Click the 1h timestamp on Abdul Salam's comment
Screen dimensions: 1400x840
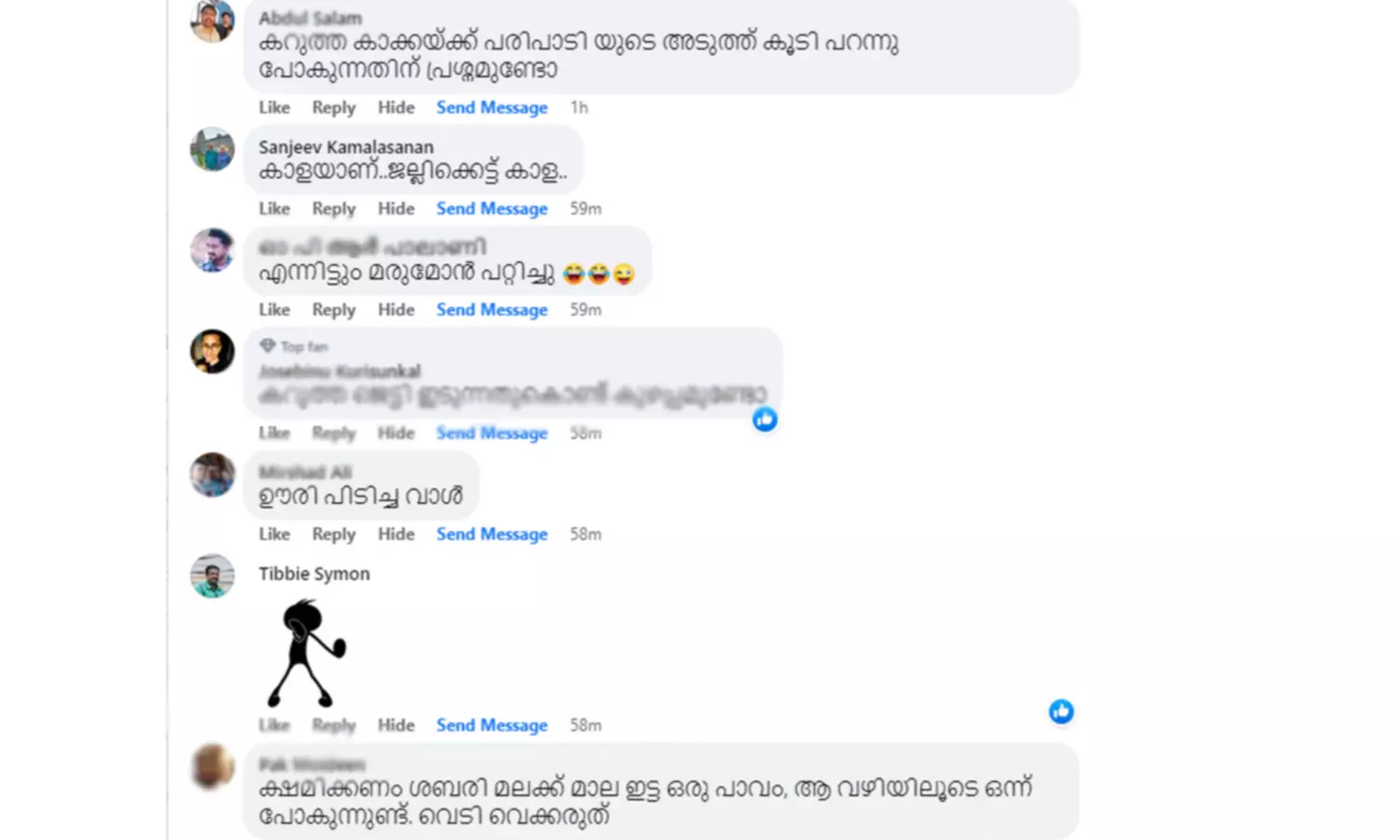click(x=580, y=108)
